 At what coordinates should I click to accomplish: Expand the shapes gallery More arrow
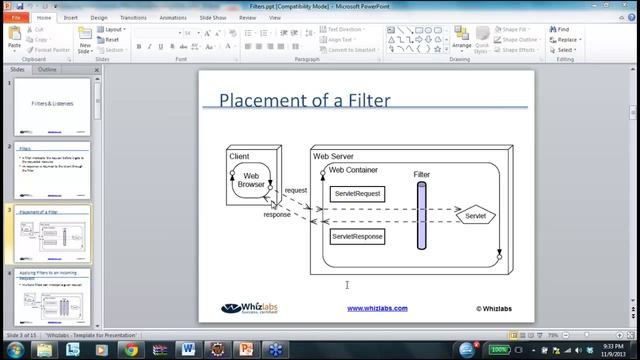click(x=446, y=49)
